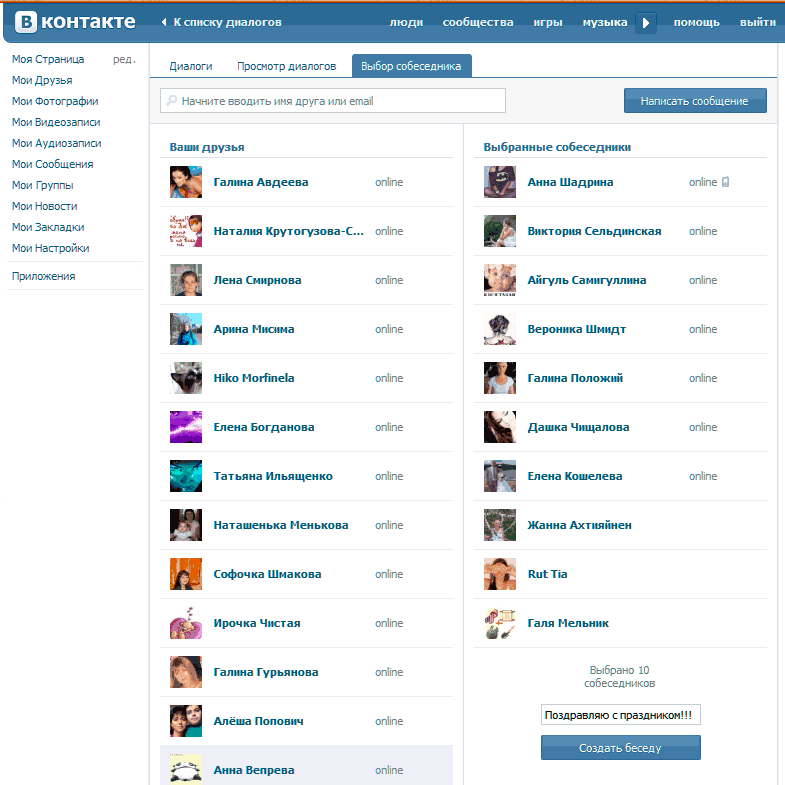Viewport: 785px width, 785px height.
Task: Click the Создать беседу button
Action: (x=620, y=748)
